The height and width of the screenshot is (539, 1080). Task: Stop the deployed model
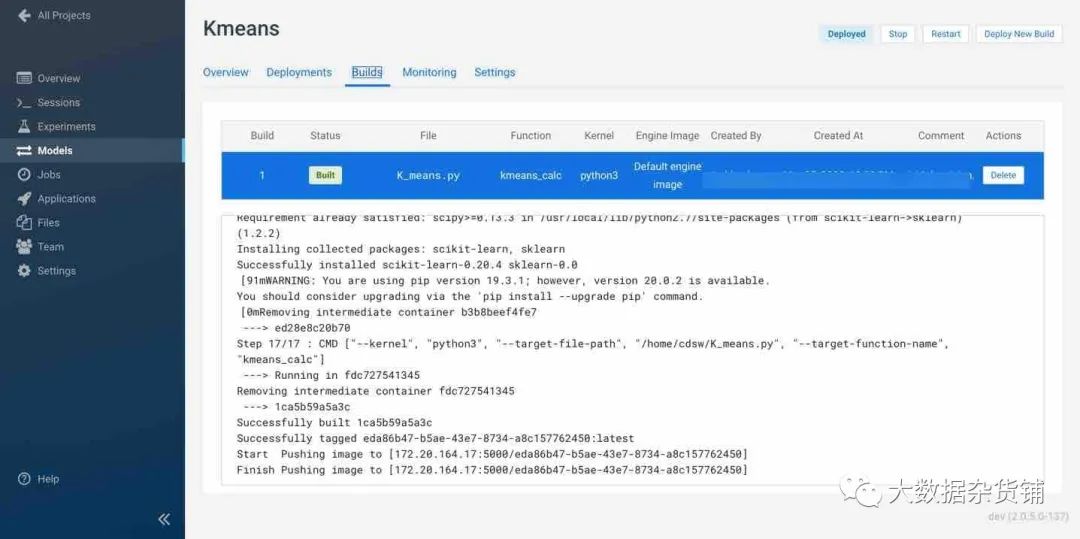tap(898, 34)
